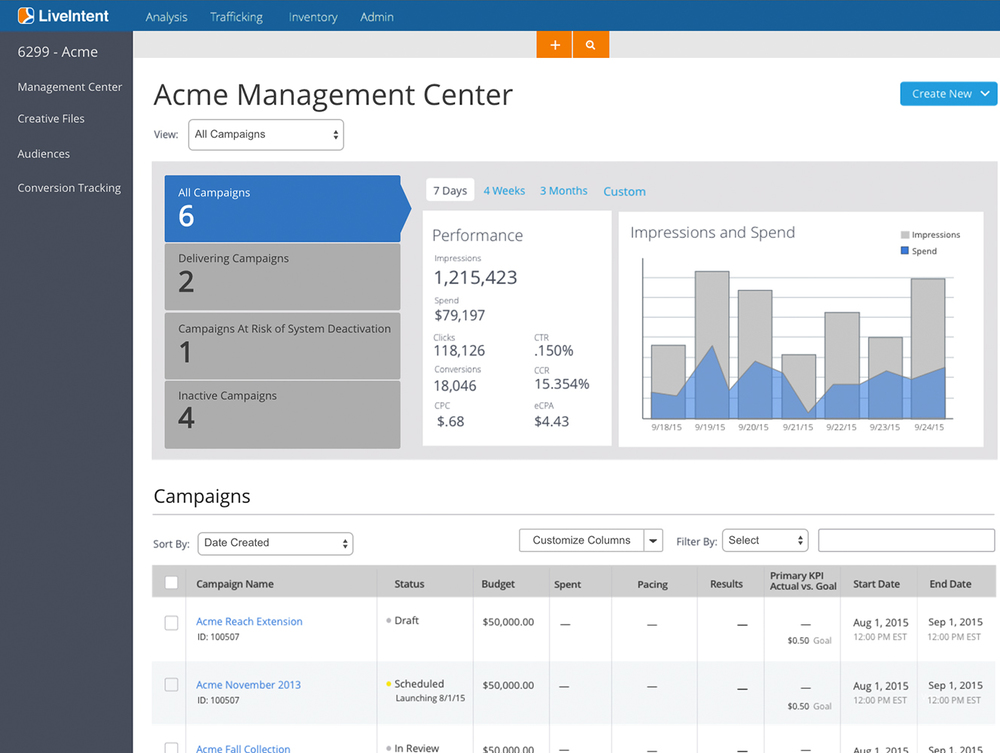1000x753 pixels.
Task: Open the Acme Fall Collection campaign link
Action: point(243,748)
